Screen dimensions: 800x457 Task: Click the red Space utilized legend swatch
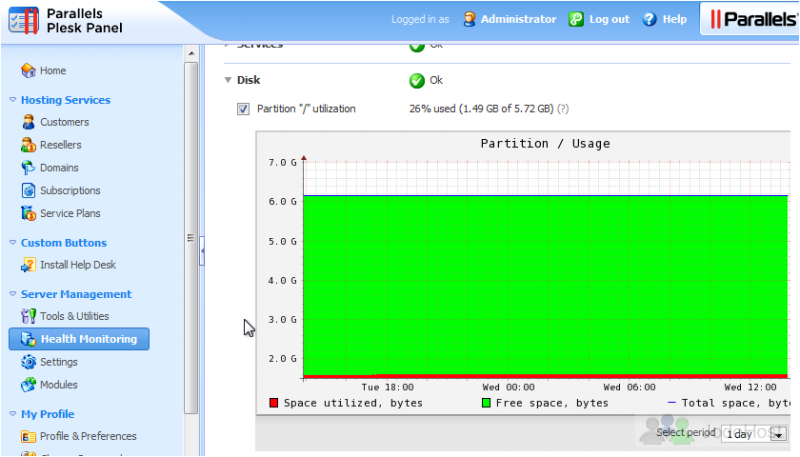point(274,403)
